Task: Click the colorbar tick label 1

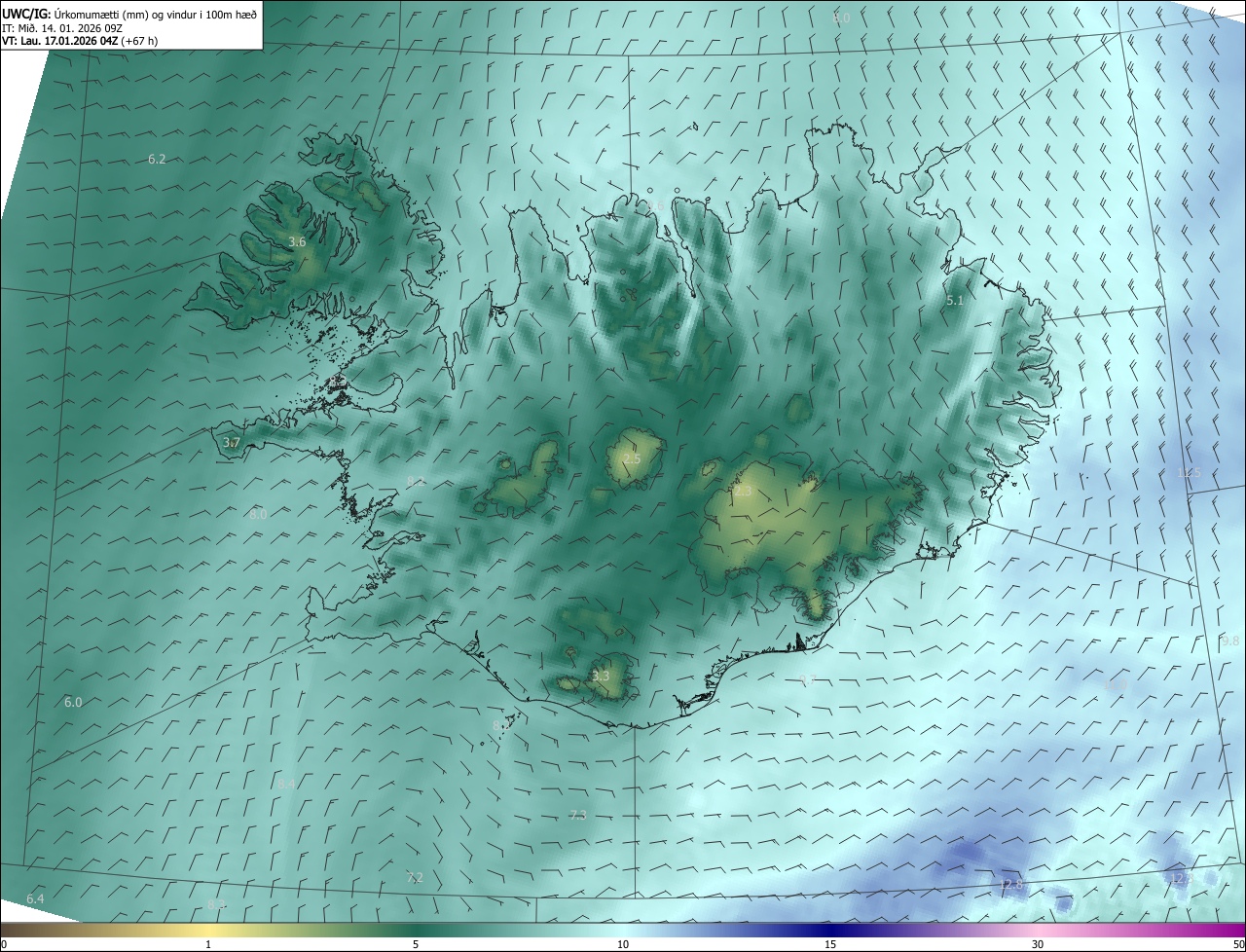Action: 208,944
